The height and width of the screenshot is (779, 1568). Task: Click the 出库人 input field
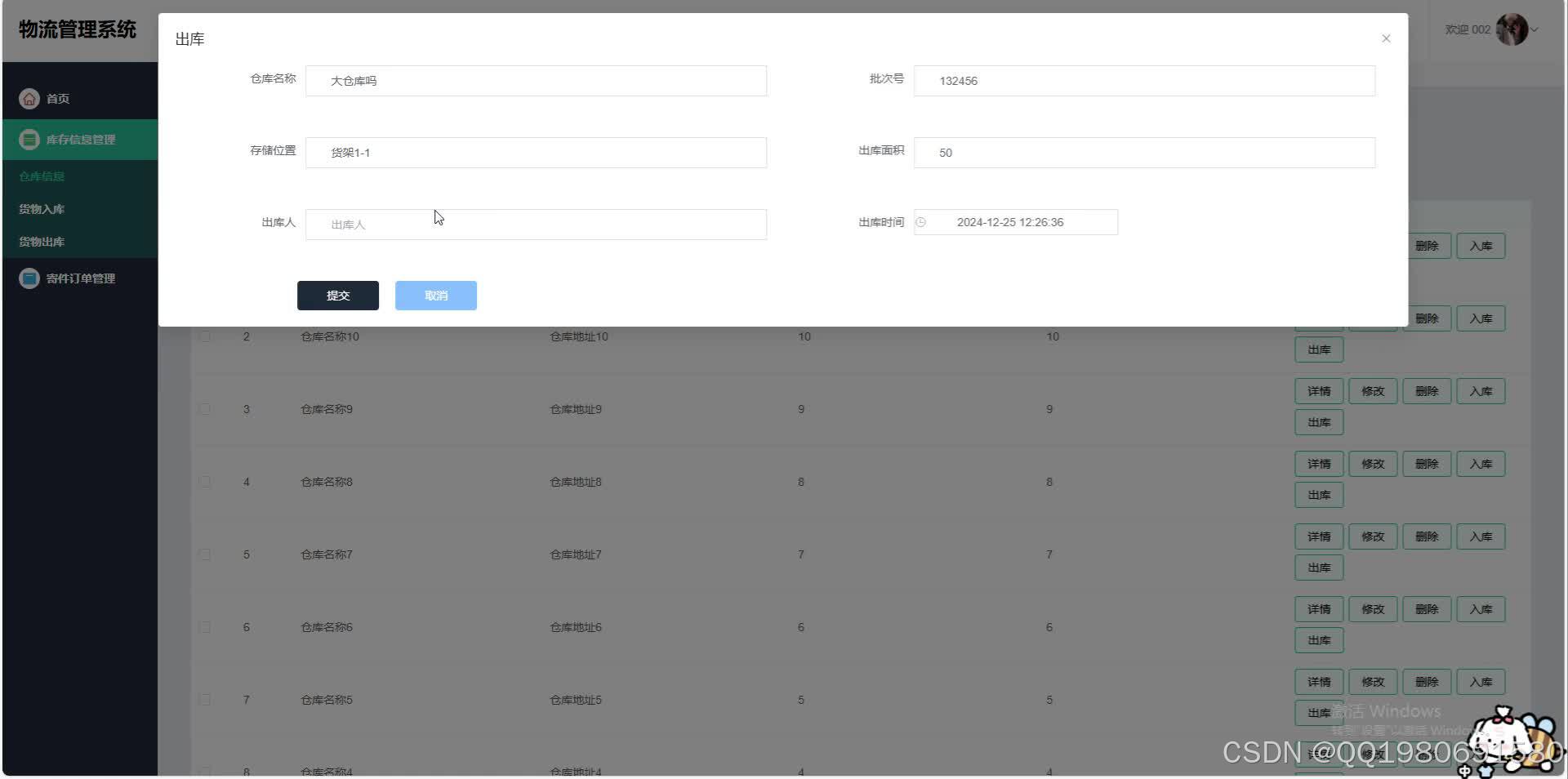click(536, 225)
